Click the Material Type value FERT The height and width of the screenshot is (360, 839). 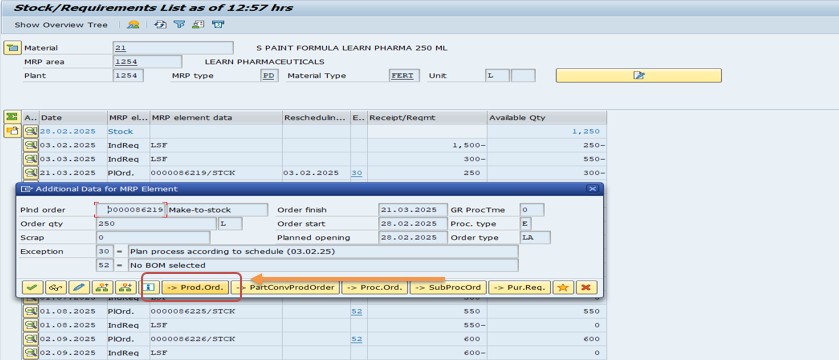[x=405, y=75]
